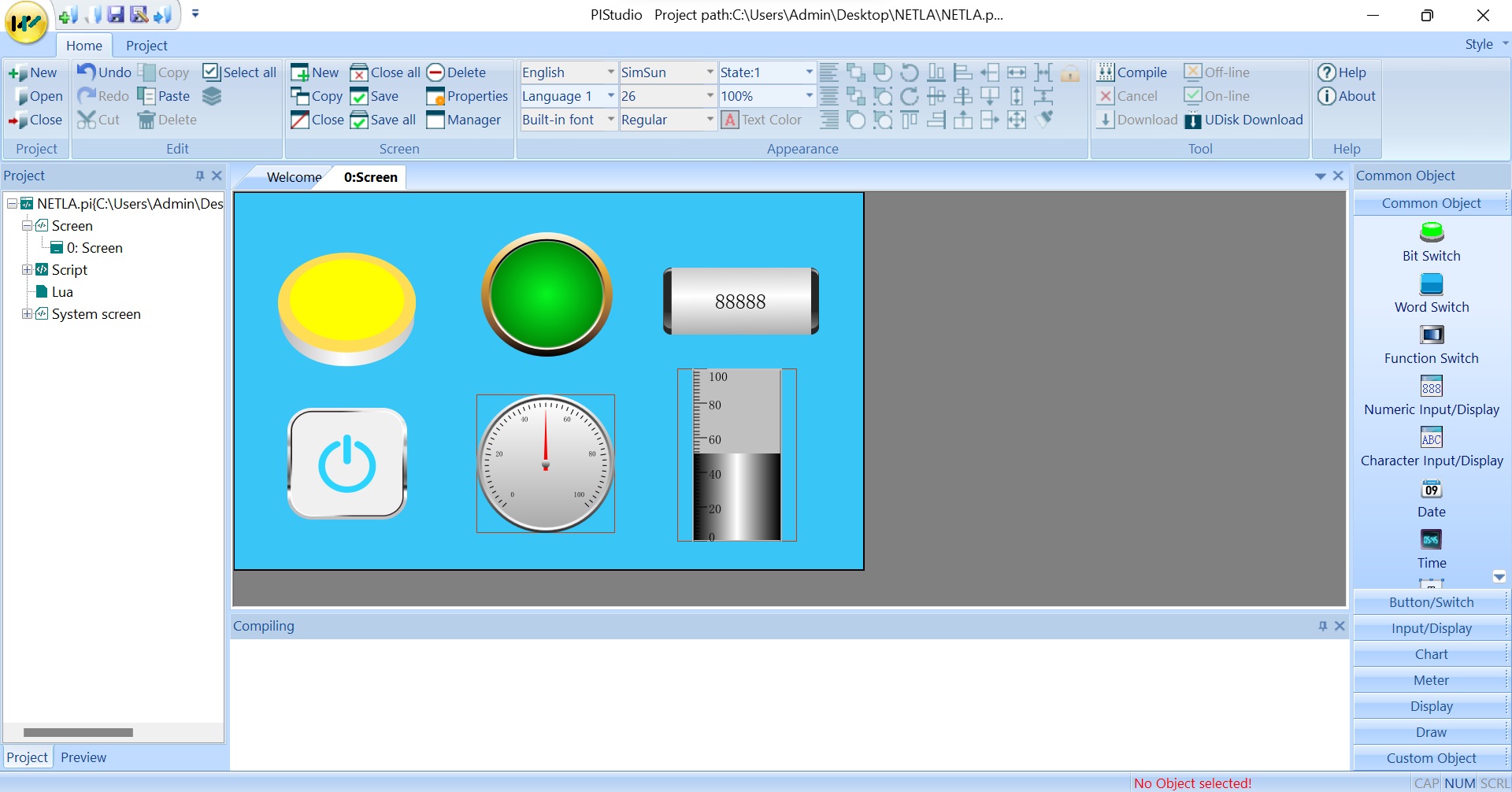Open the 100% zoom dropdown
1512x792 pixels.
pos(808,95)
